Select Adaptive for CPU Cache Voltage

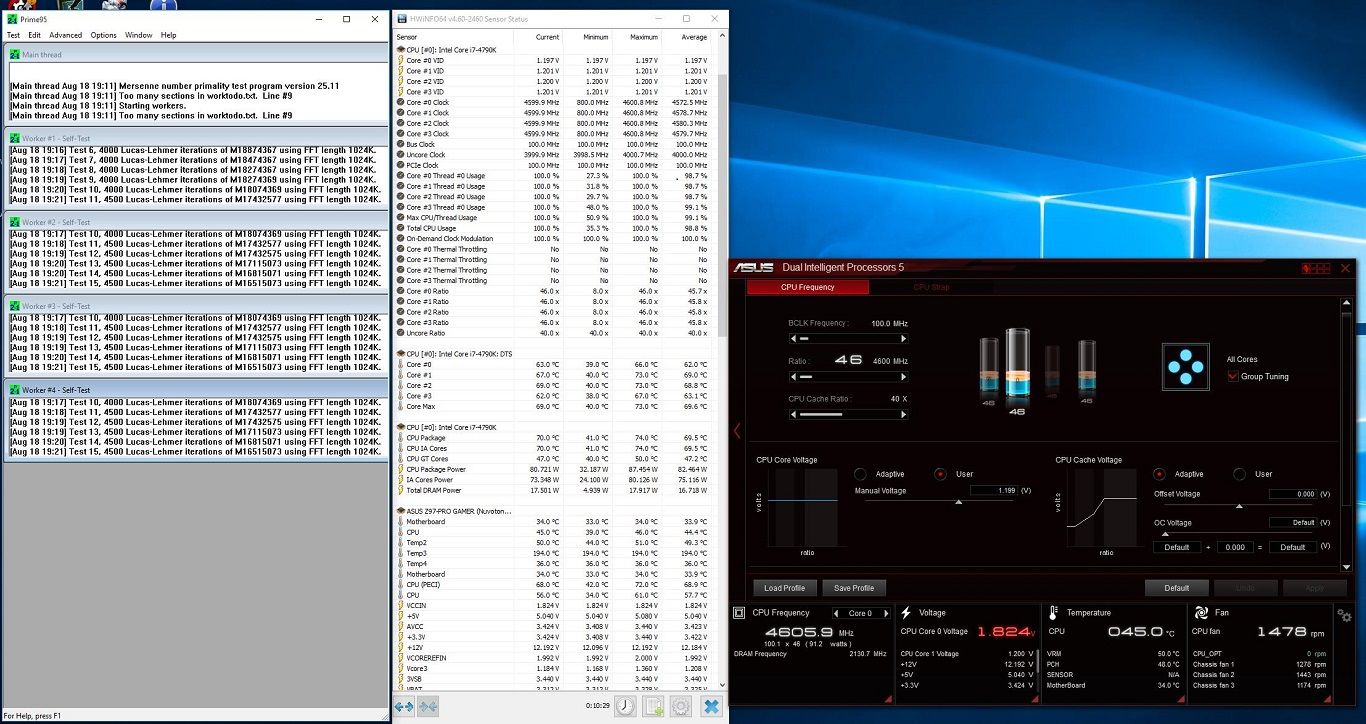[x=1160, y=474]
